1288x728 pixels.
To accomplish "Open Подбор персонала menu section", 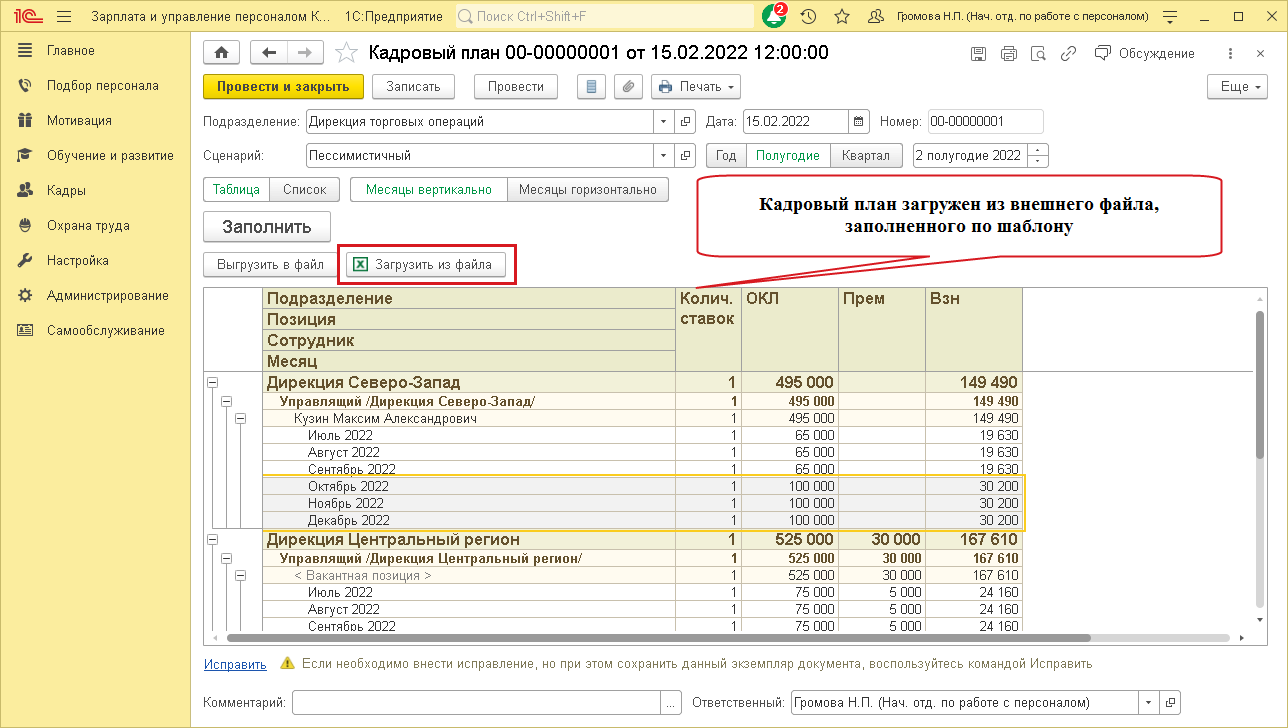I will point(102,86).
